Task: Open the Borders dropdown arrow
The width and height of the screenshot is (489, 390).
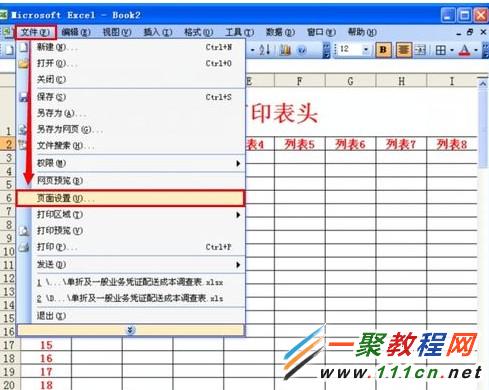Action: (452, 50)
